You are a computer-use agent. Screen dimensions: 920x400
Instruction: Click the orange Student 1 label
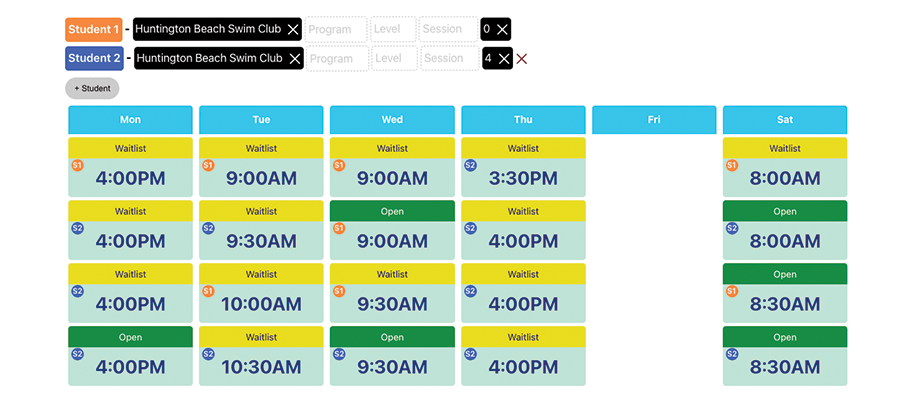pyautogui.click(x=94, y=30)
